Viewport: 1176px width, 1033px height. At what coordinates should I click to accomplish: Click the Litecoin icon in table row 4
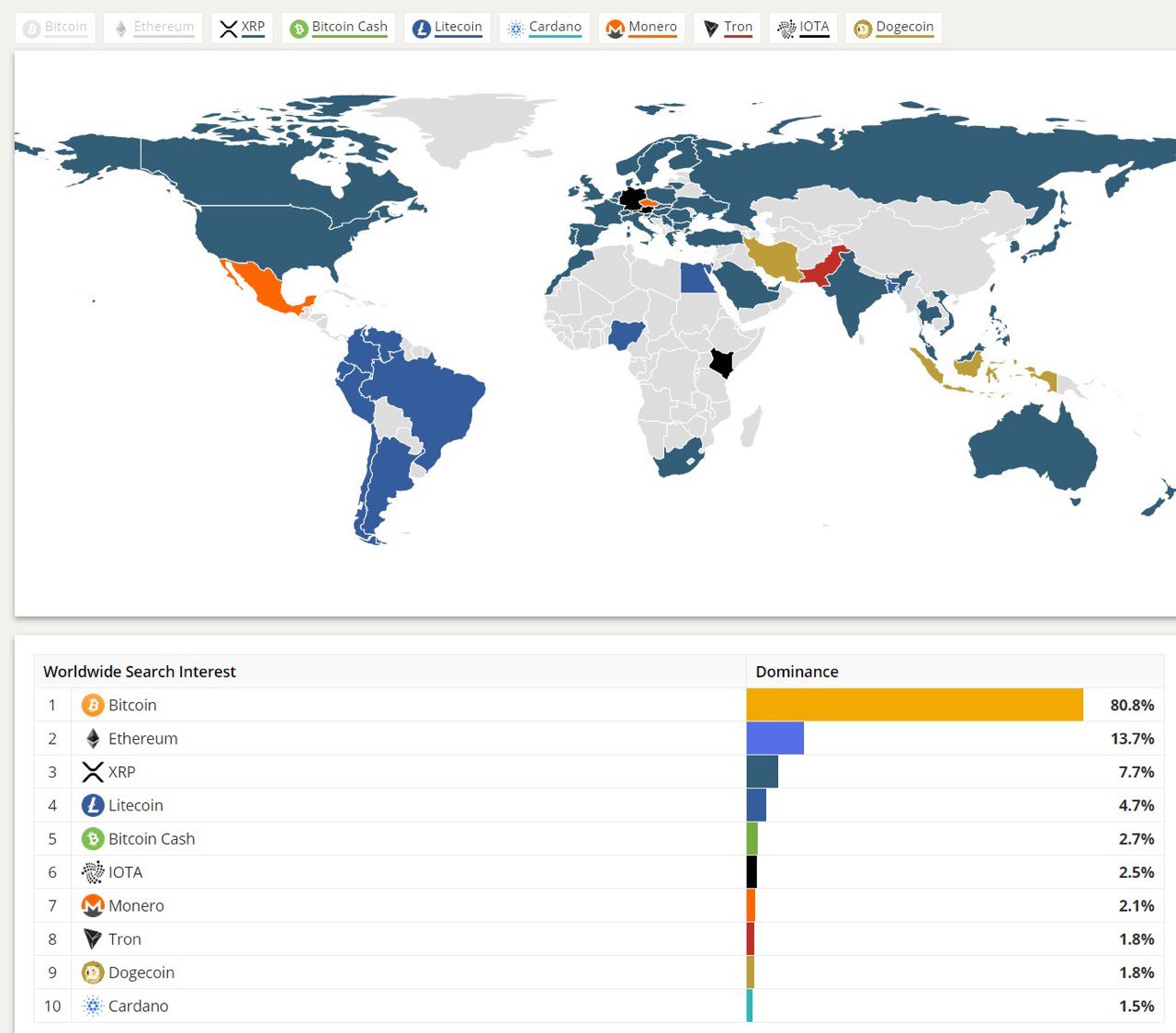93,805
